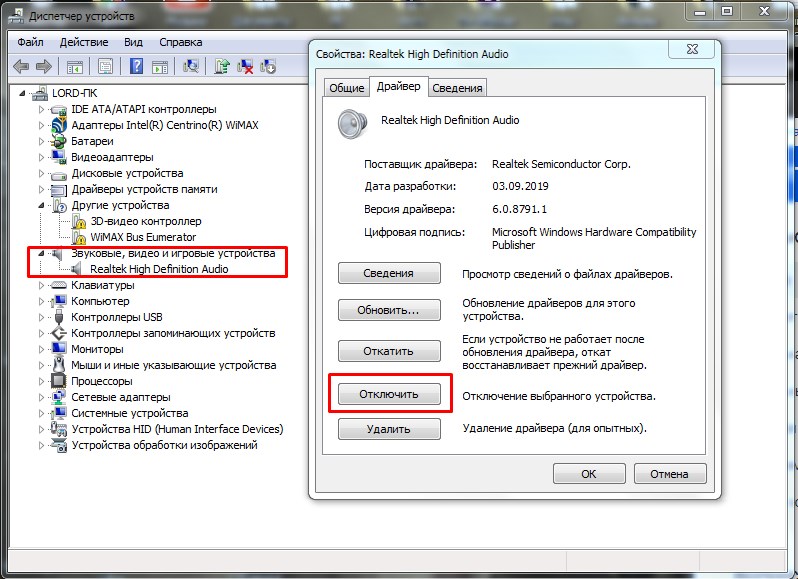
Task: Go back with the toolbar Back arrow
Action: point(21,66)
